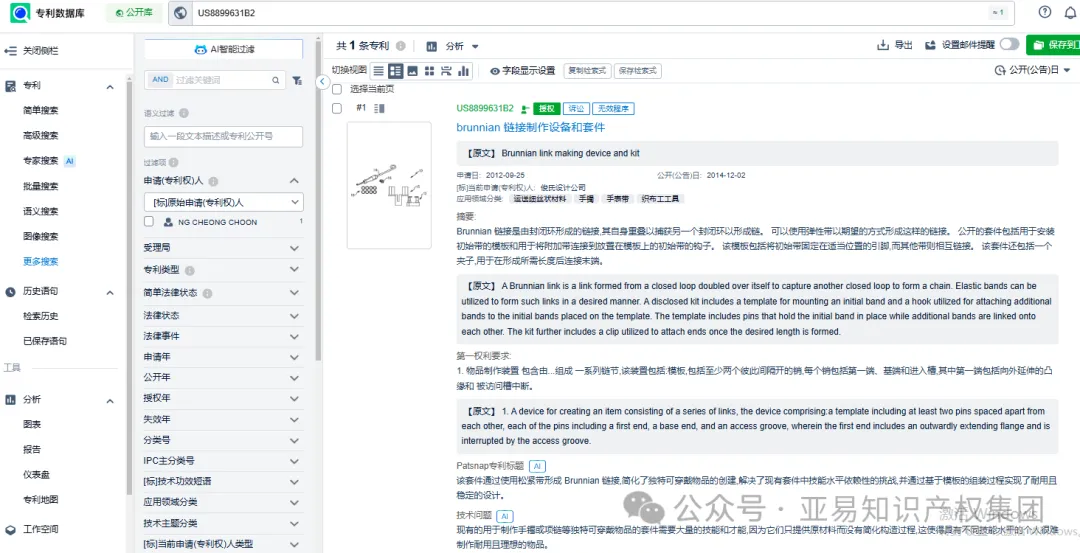The image size is (1080, 553).
Task: Click the funnel filter icon beside keyword box
Action: tap(297, 81)
